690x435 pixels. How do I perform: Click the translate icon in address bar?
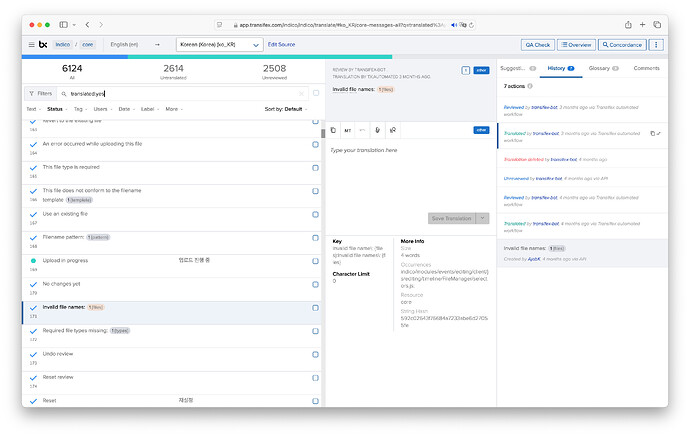point(462,25)
